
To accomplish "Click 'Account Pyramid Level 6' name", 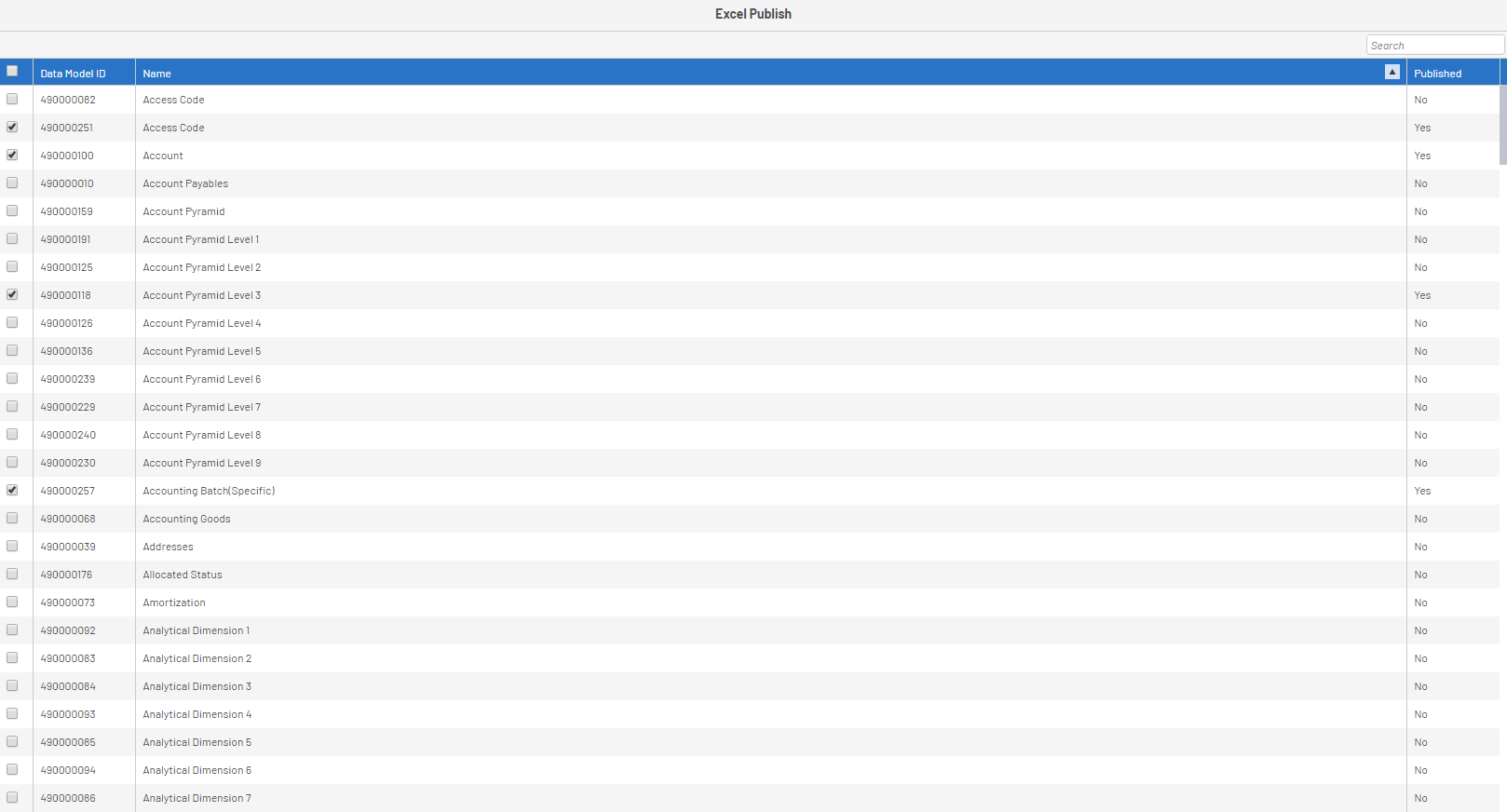I will click(x=202, y=379).
